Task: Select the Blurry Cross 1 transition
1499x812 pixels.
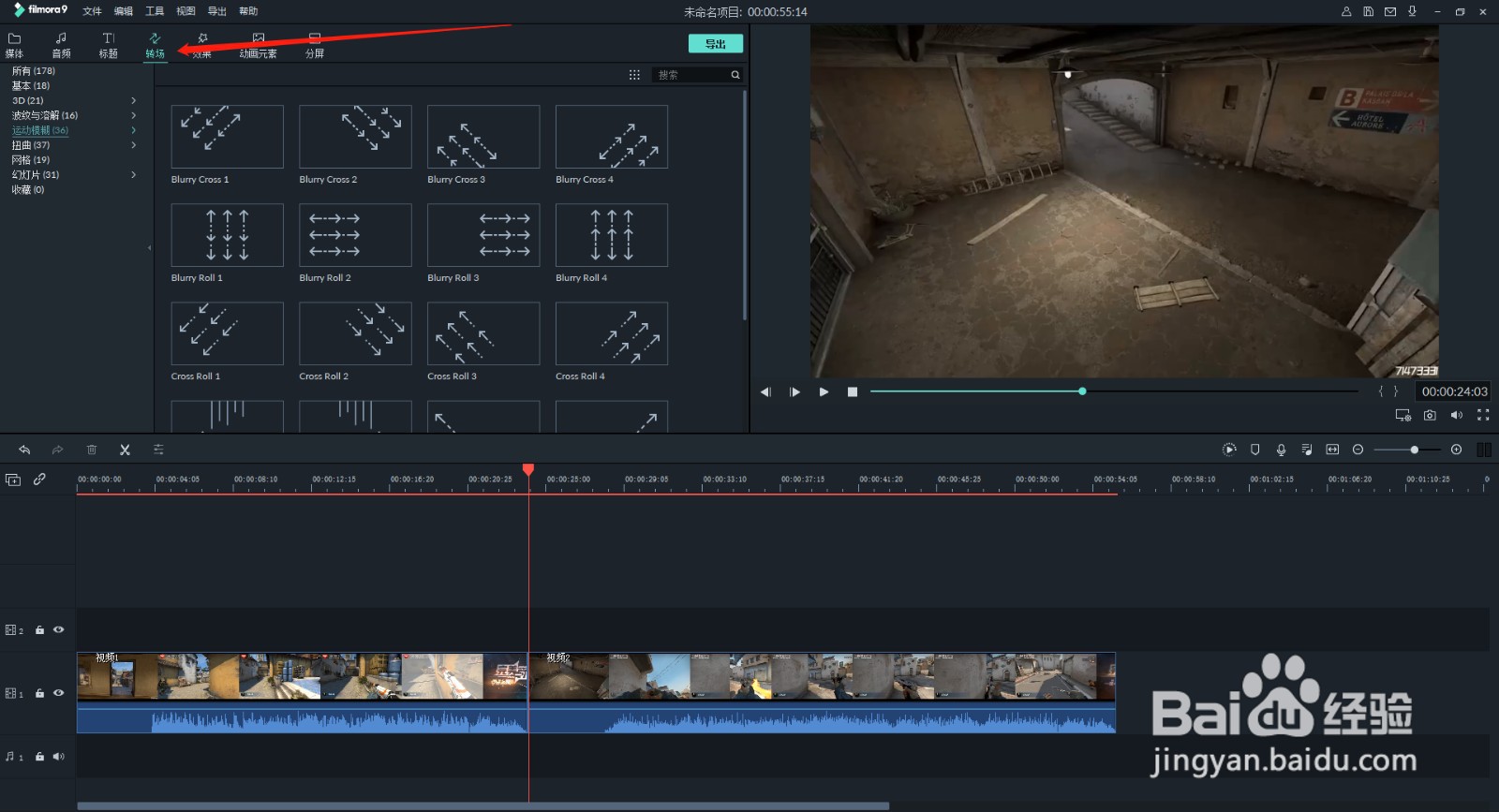Action: coord(227,137)
